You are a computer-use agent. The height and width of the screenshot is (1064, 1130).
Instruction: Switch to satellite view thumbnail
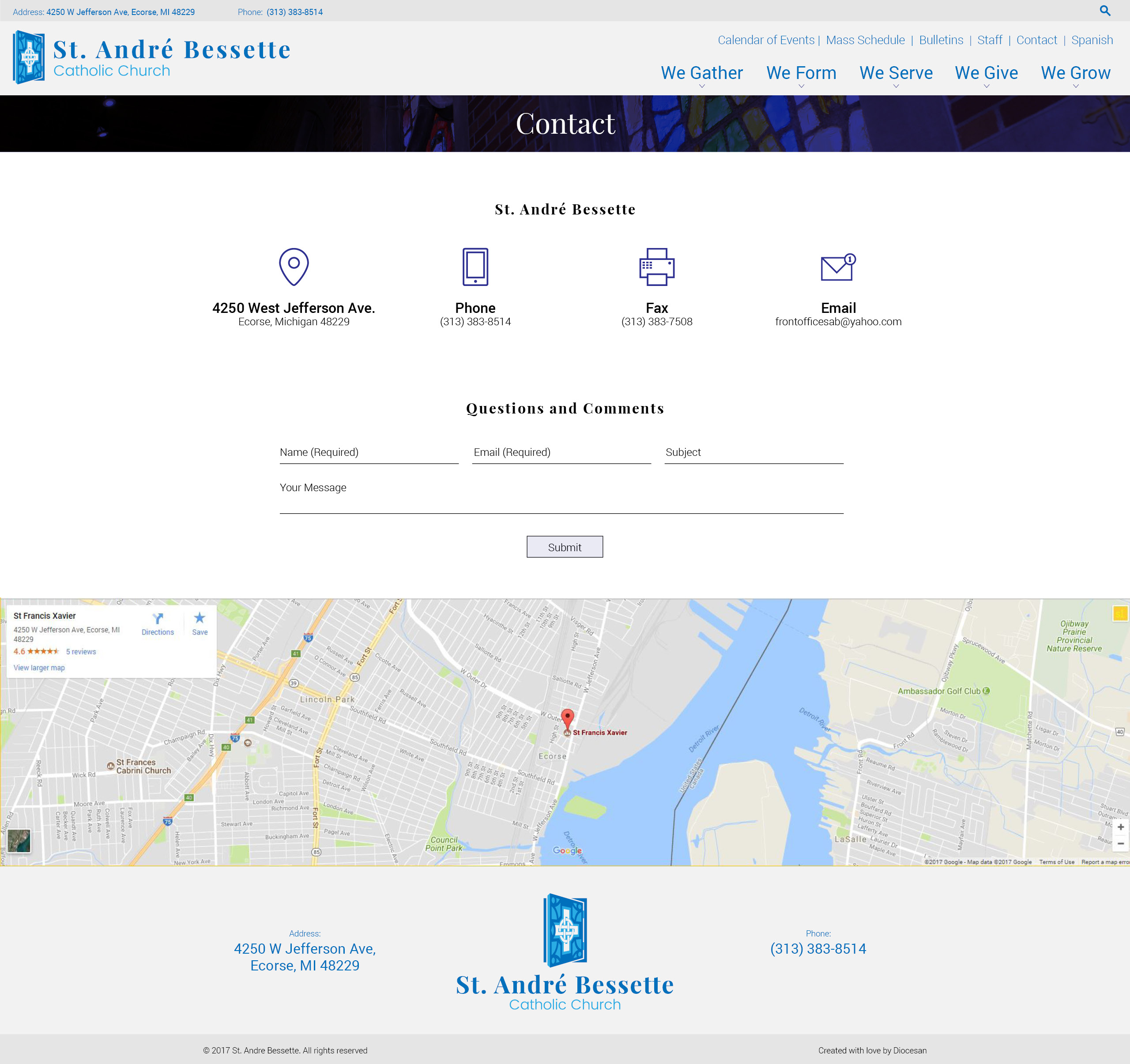[19, 841]
